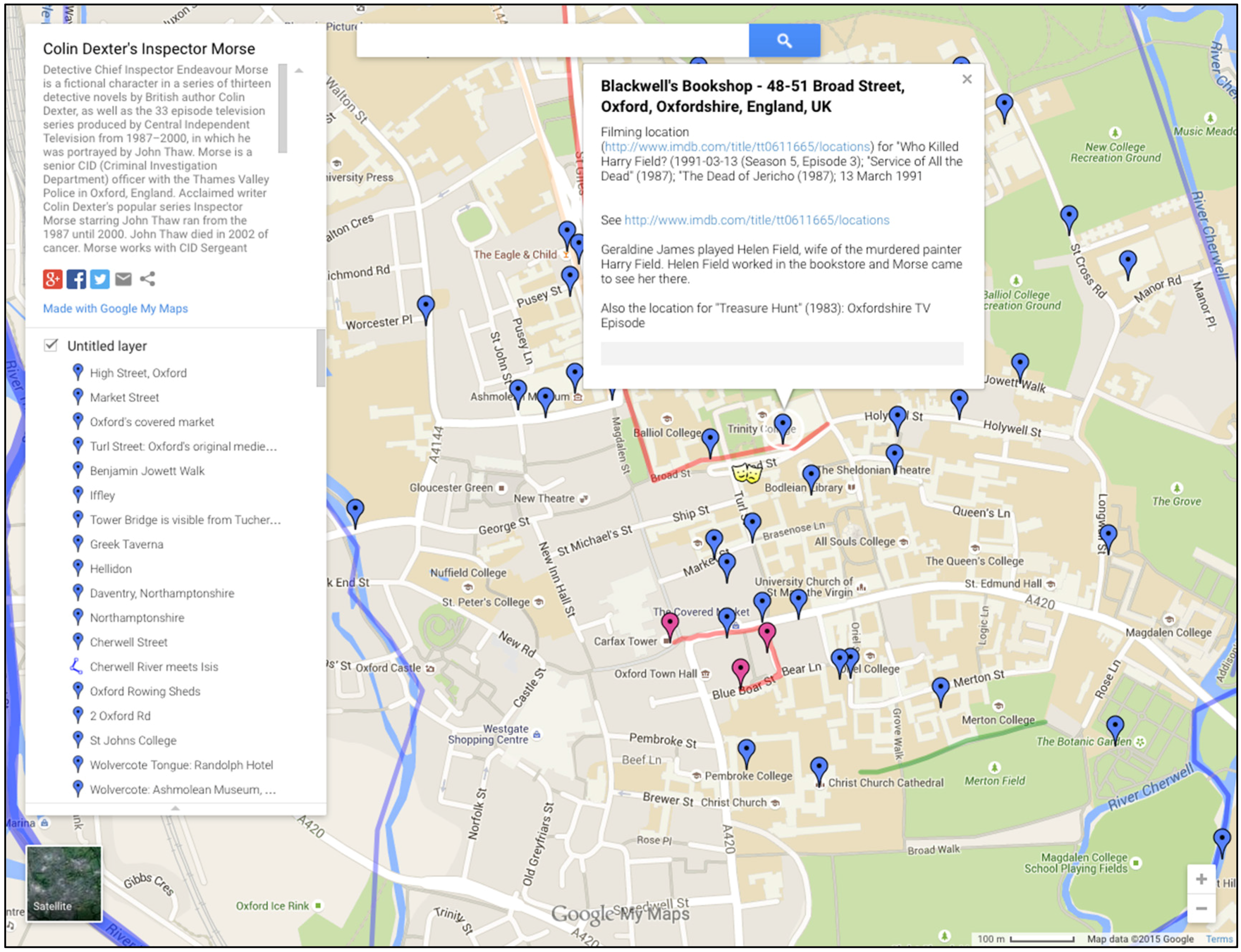The height and width of the screenshot is (952, 1241).
Task: Collapse description with small up arrow
Action: (x=298, y=71)
